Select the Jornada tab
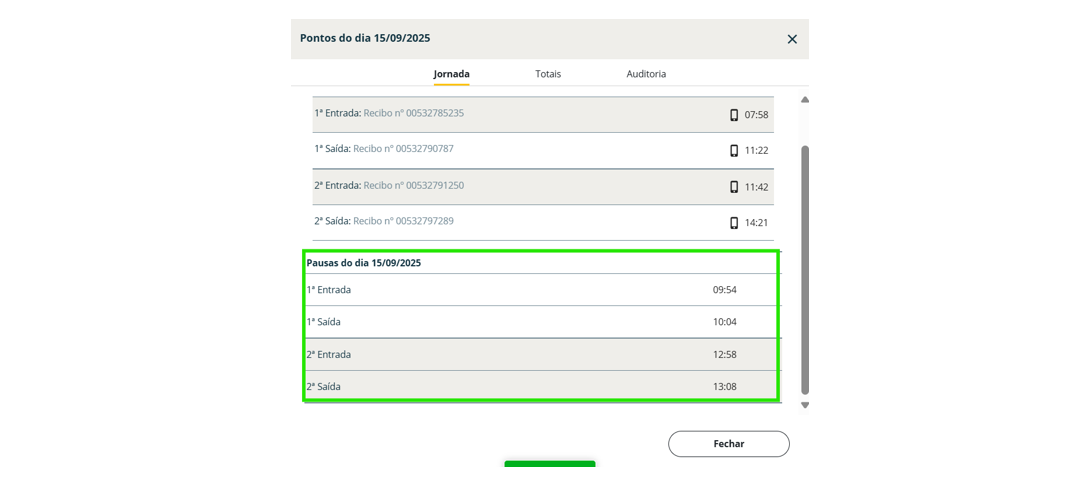1087x481 pixels. (451, 74)
